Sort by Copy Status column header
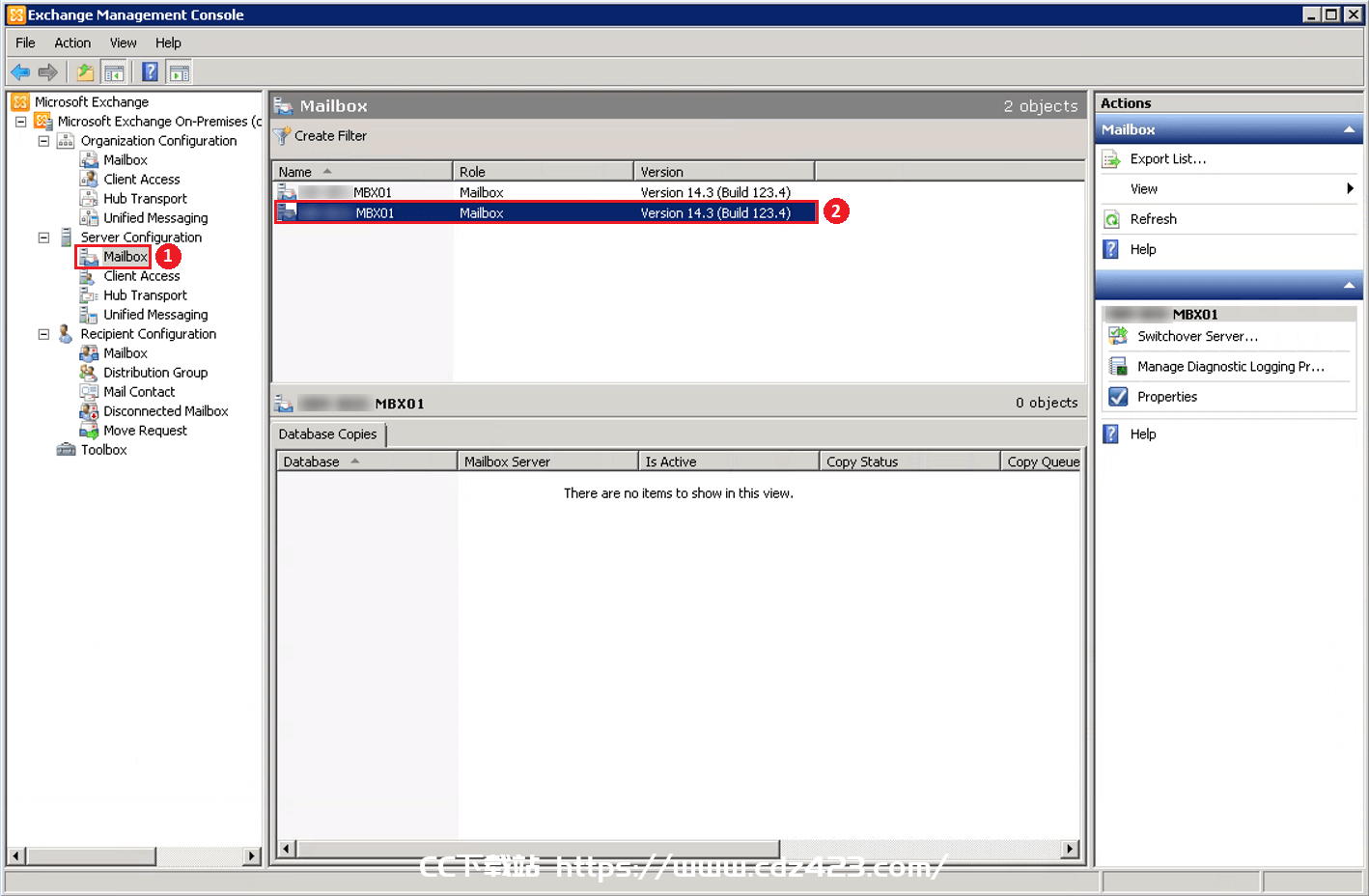The image size is (1369, 896). pyautogui.click(x=909, y=462)
